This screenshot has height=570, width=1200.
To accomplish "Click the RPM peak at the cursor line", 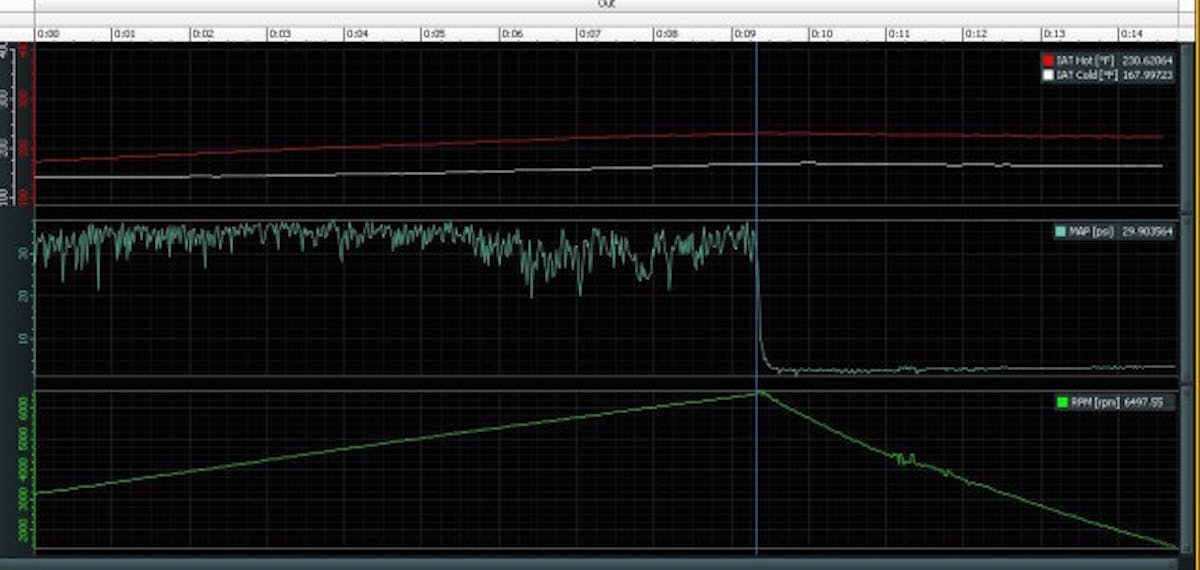I will pyautogui.click(x=757, y=393).
